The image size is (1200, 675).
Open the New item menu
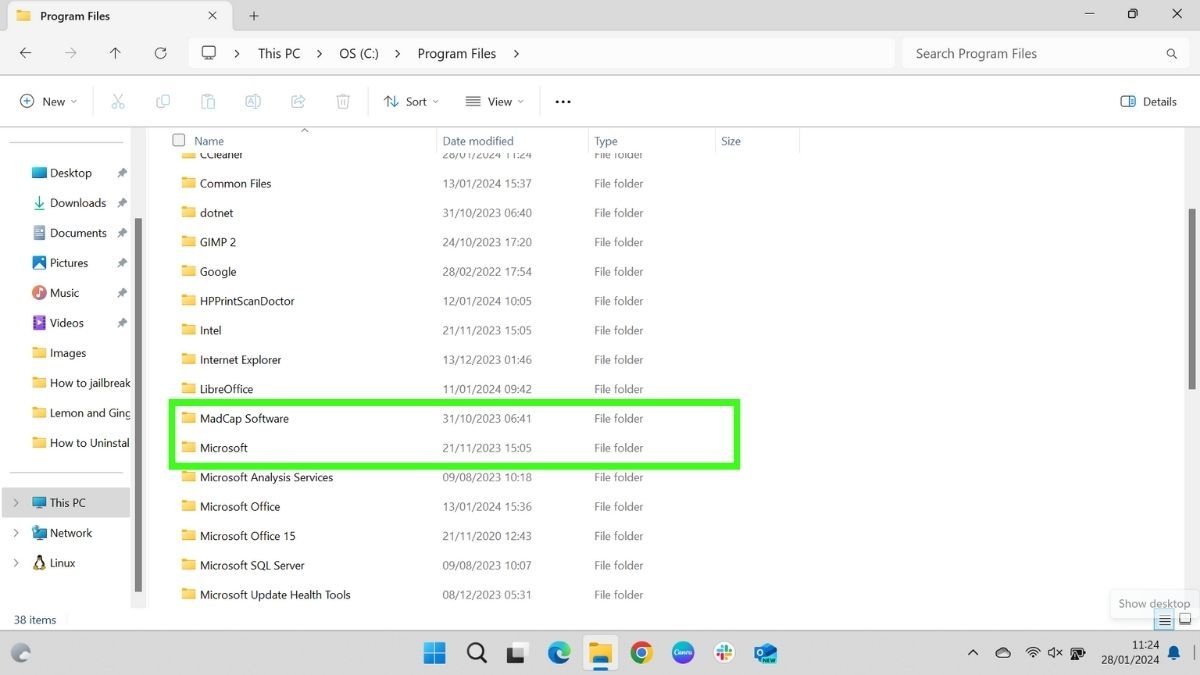[x=46, y=101]
